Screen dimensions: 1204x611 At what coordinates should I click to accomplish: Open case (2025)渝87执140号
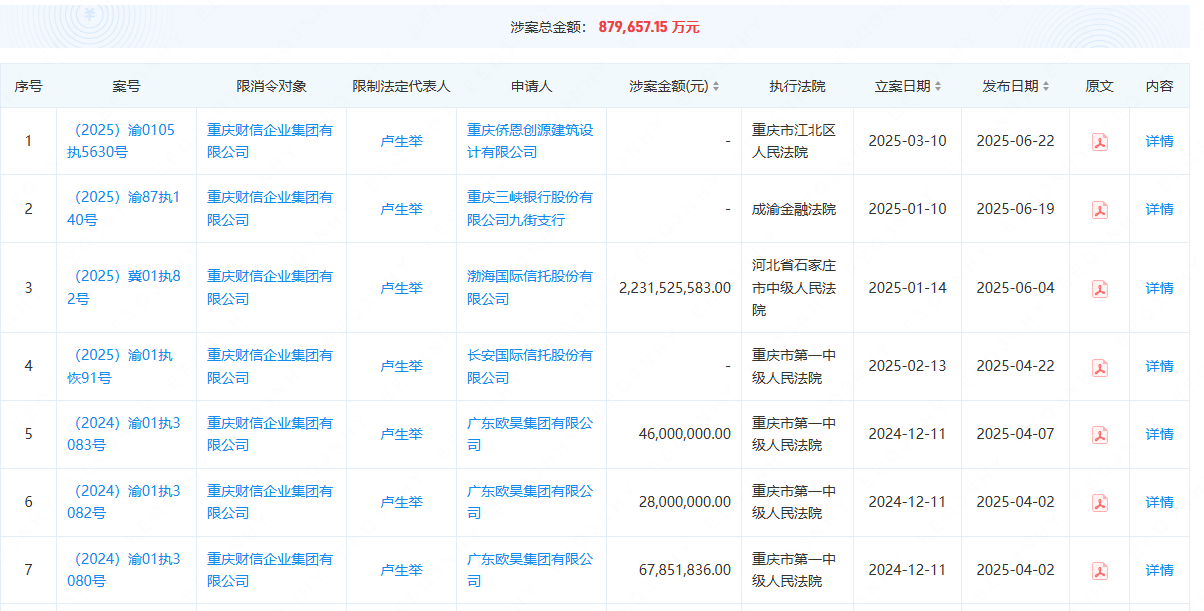click(126, 209)
